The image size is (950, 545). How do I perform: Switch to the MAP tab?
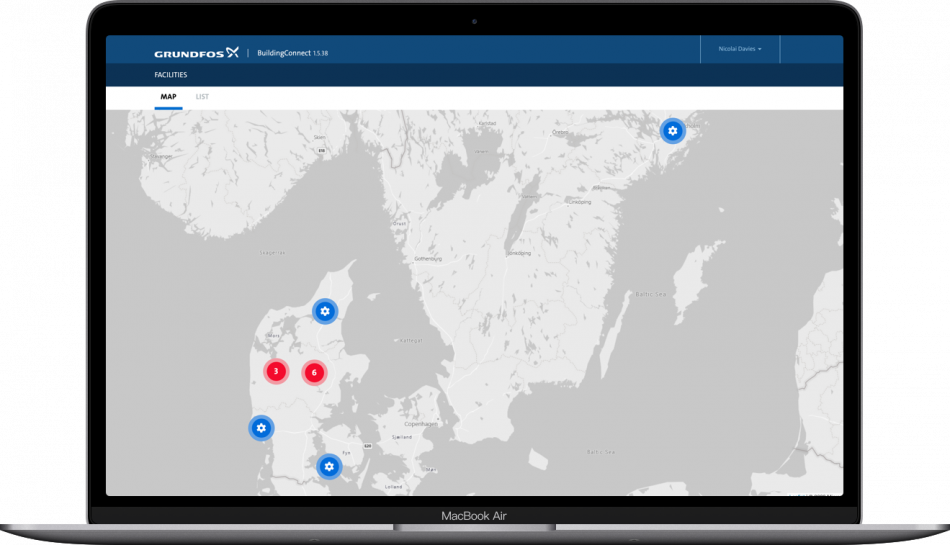(168, 97)
